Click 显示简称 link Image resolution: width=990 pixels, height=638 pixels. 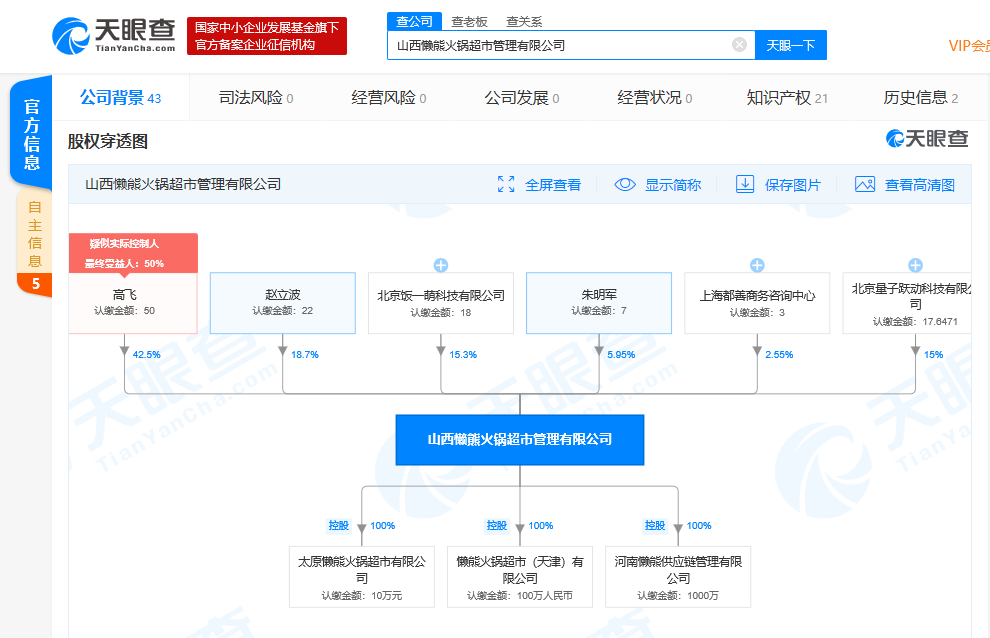coord(673,185)
